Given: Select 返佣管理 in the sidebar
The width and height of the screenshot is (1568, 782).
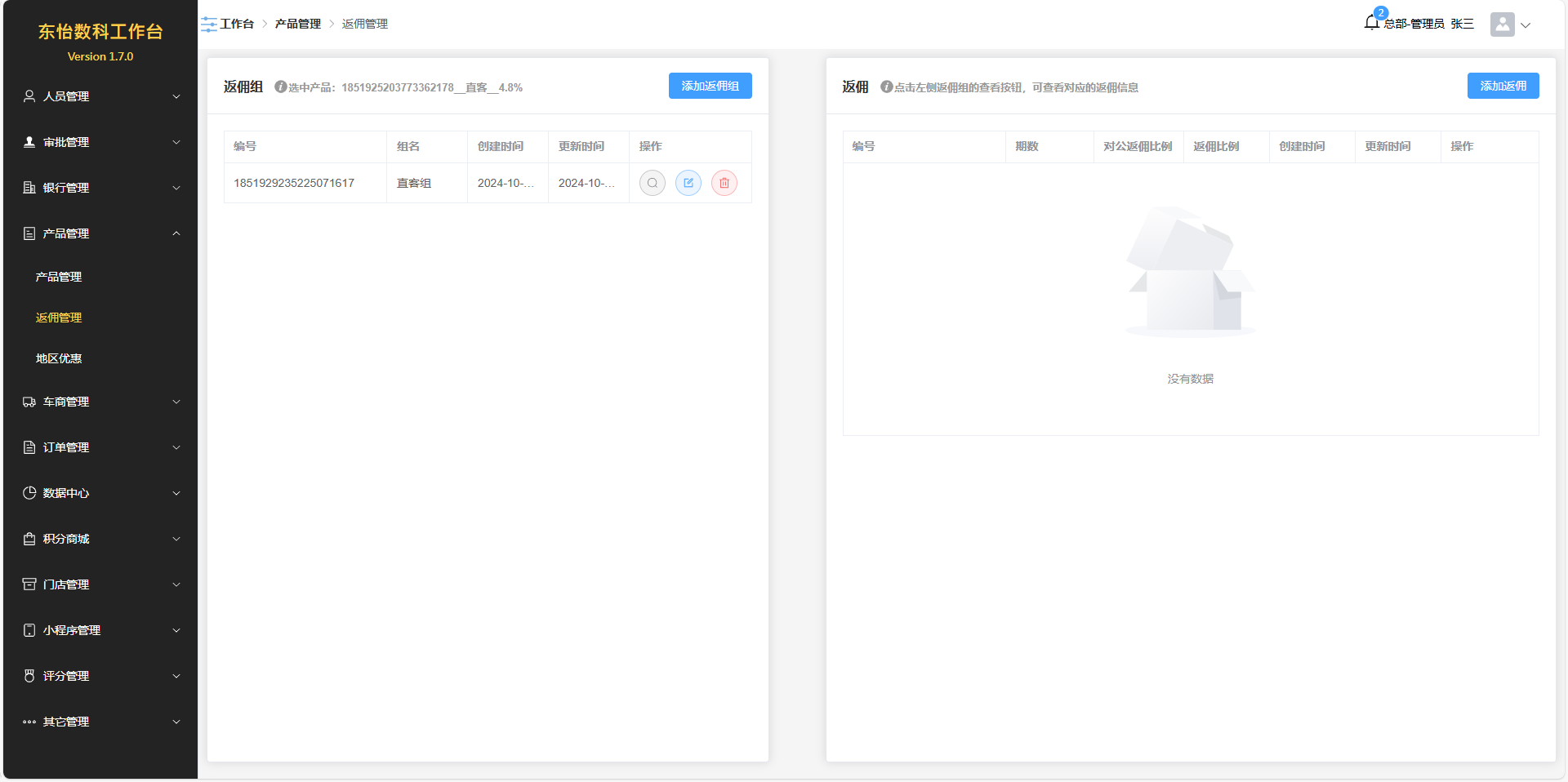Looking at the screenshot, I should pyautogui.click(x=59, y=318).
